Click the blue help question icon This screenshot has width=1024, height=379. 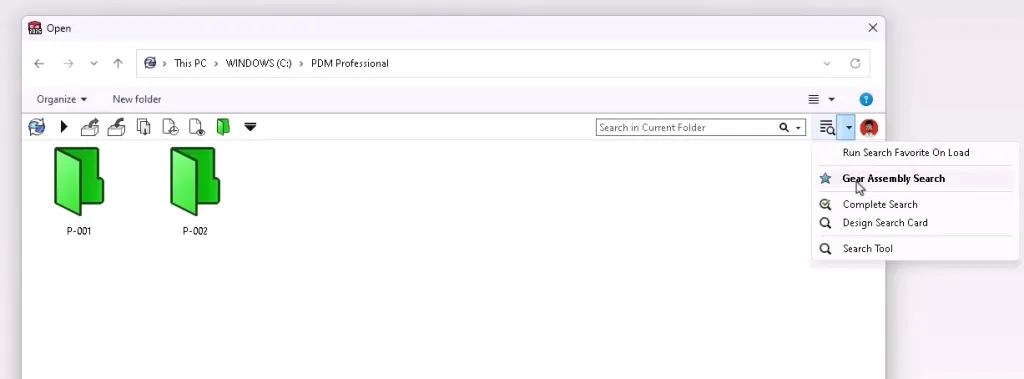coord(866,99)
